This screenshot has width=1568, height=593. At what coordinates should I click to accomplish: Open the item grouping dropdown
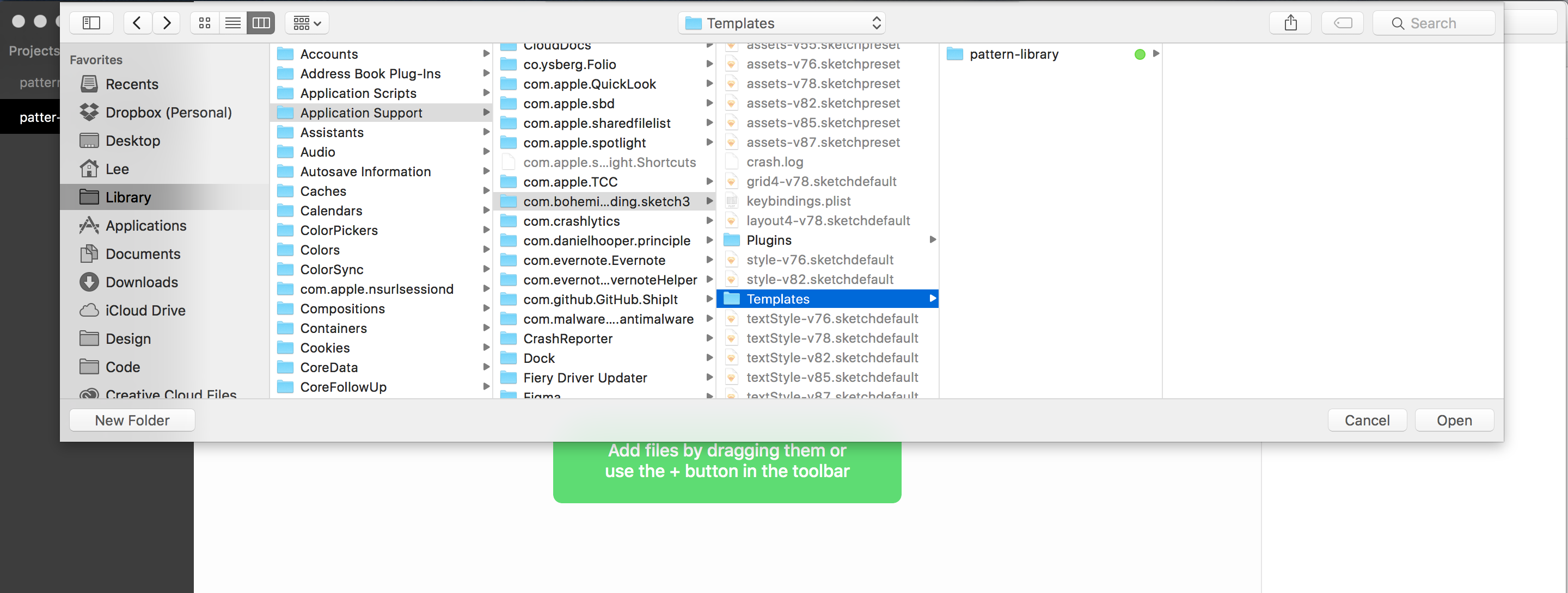[306, 22]
